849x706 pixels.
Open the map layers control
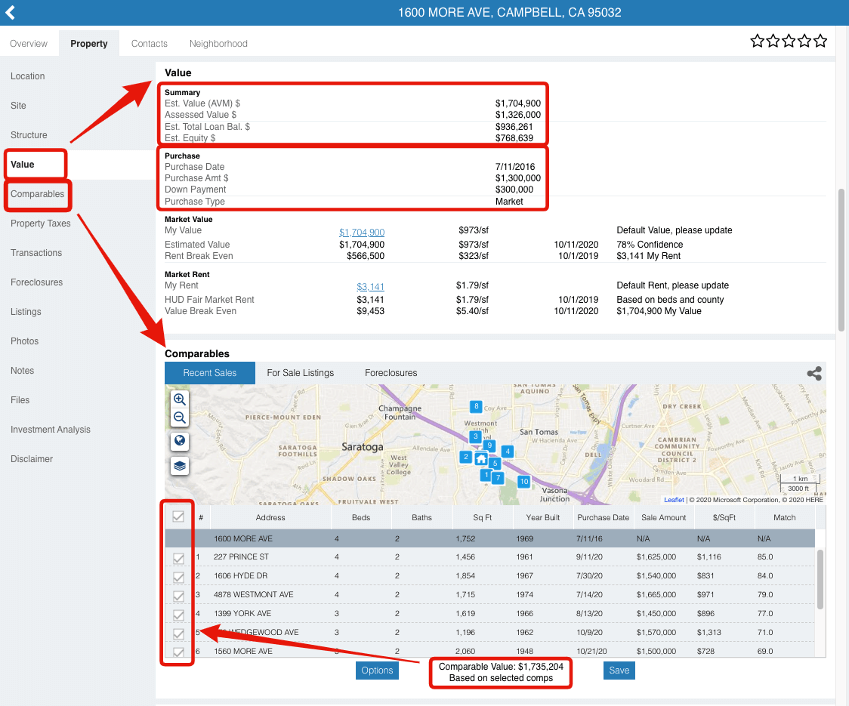pos(180,465)
